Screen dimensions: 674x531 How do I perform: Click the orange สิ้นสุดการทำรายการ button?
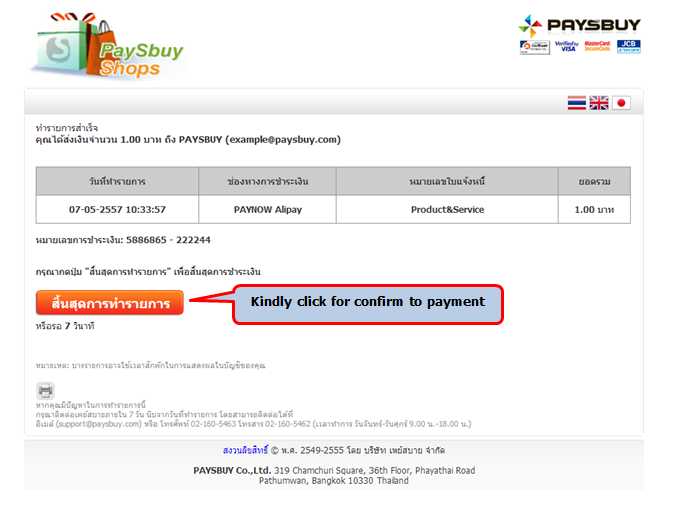pos(110,303)
